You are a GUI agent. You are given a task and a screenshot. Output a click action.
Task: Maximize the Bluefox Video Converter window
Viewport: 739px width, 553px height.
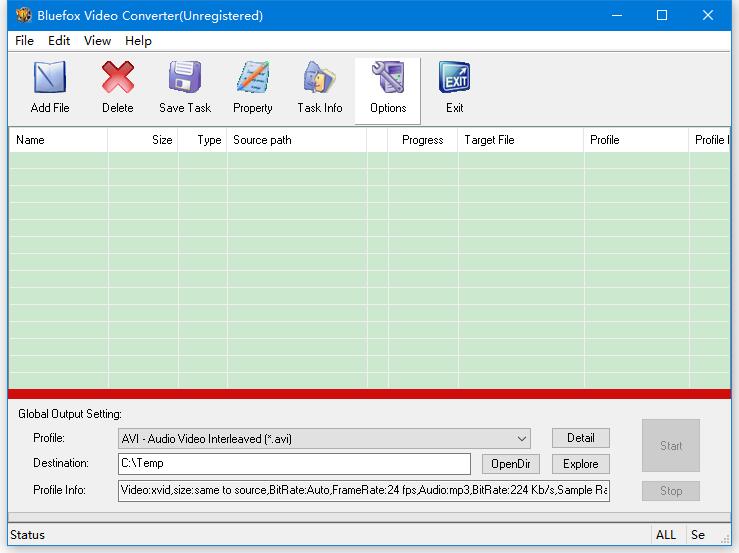tap(662, 16)
